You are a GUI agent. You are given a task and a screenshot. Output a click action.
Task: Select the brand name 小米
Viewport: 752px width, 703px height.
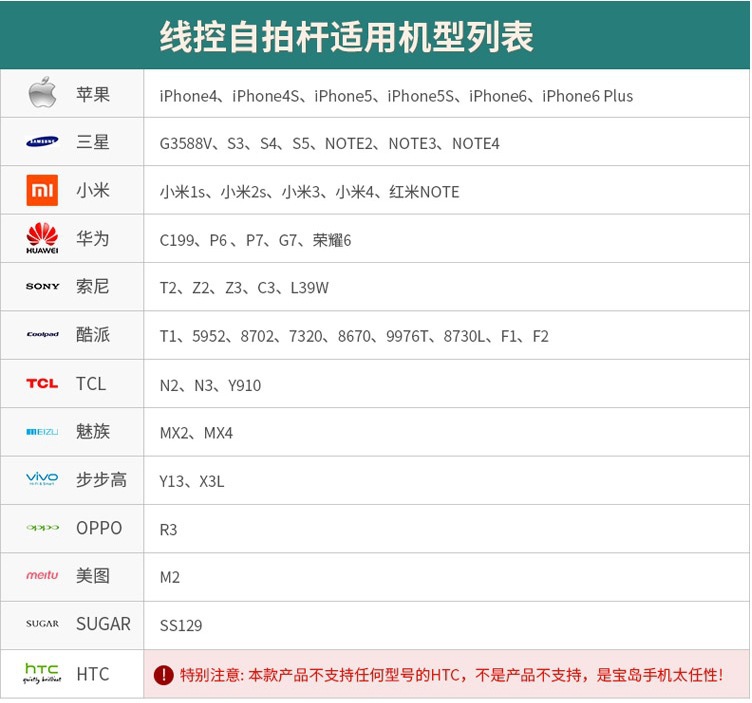(93, 190)
